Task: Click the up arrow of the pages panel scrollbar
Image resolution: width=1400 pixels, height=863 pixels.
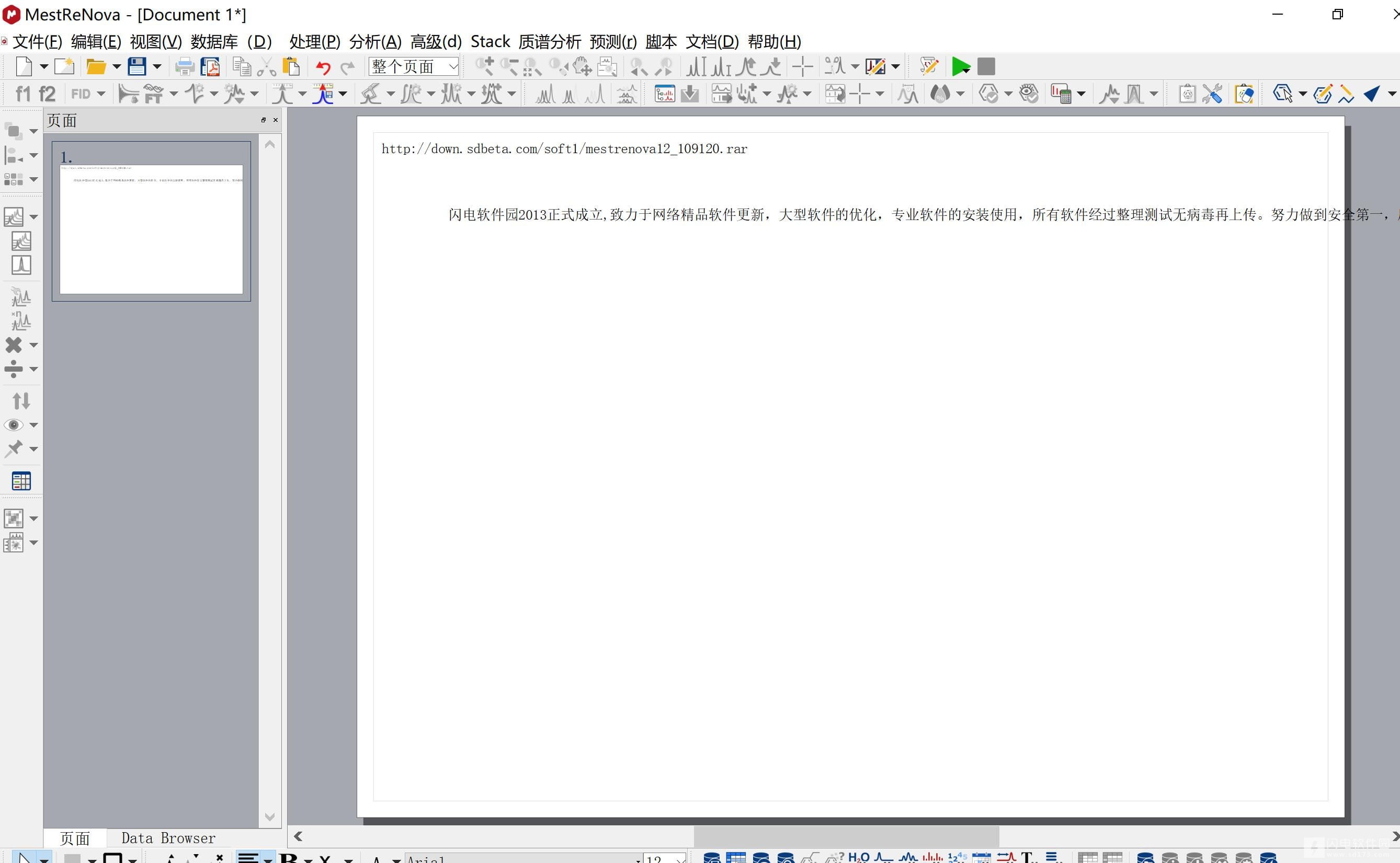Action: click(270, 144)
